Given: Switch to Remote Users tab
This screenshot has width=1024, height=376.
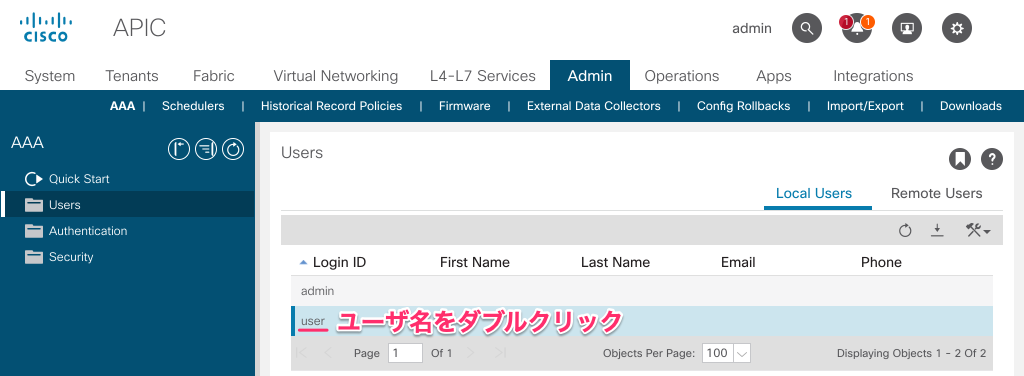Looking at the screenshot, I should [x=936, y=193].
